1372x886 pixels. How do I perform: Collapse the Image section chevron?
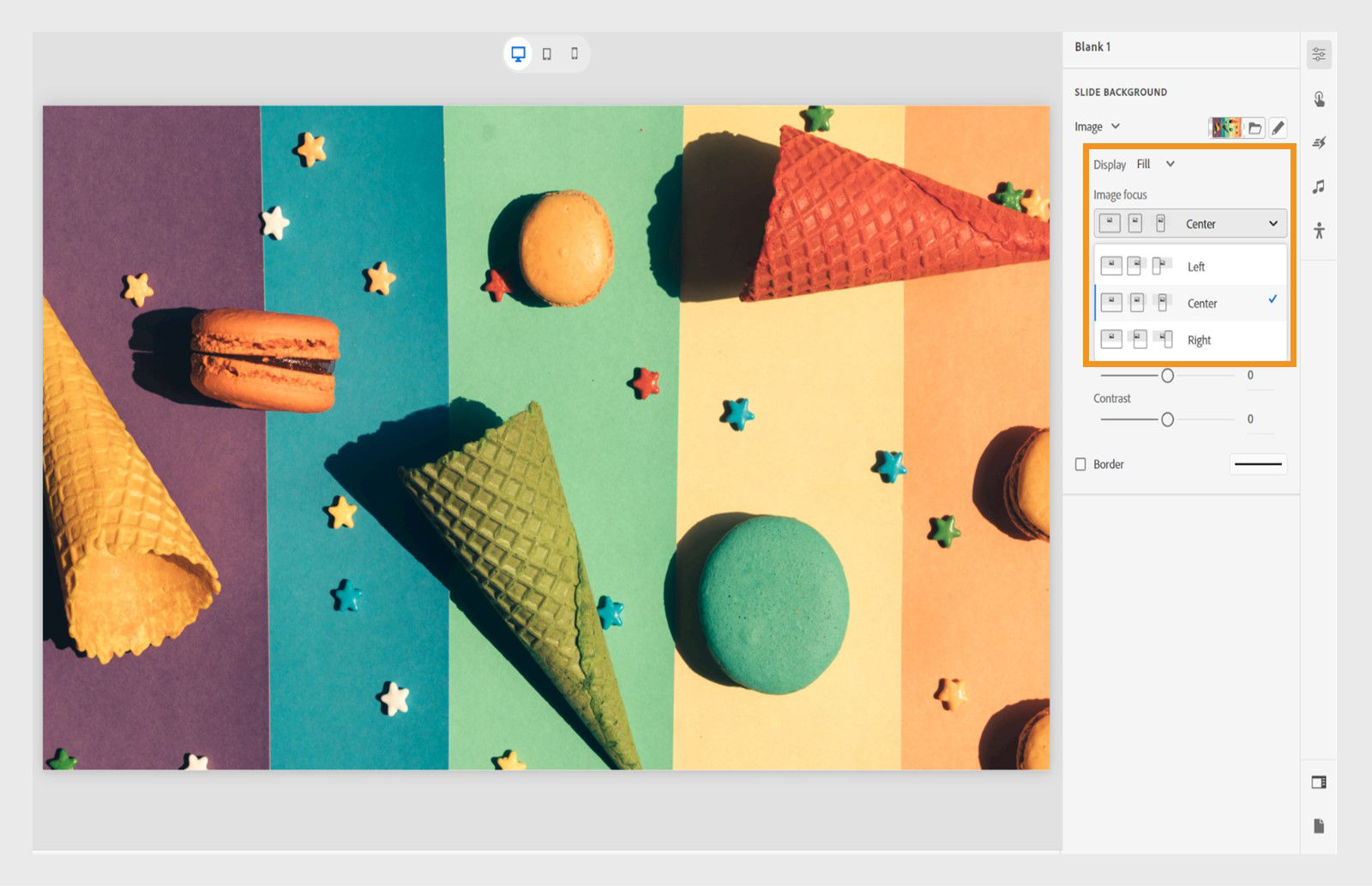click(1117, 126)
